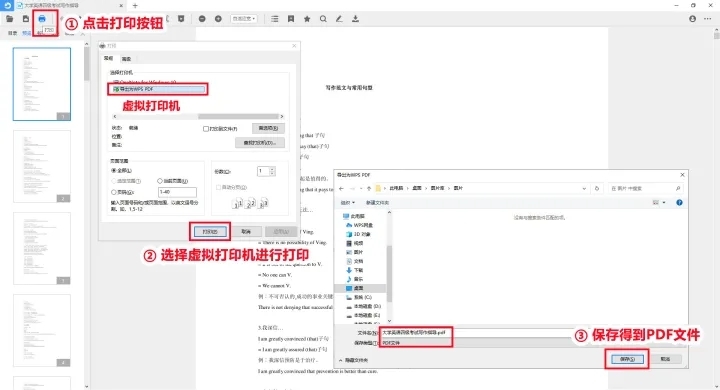720x390 pixels.
Task: Click the app home icon at top left
Action: tap(6, 6)
